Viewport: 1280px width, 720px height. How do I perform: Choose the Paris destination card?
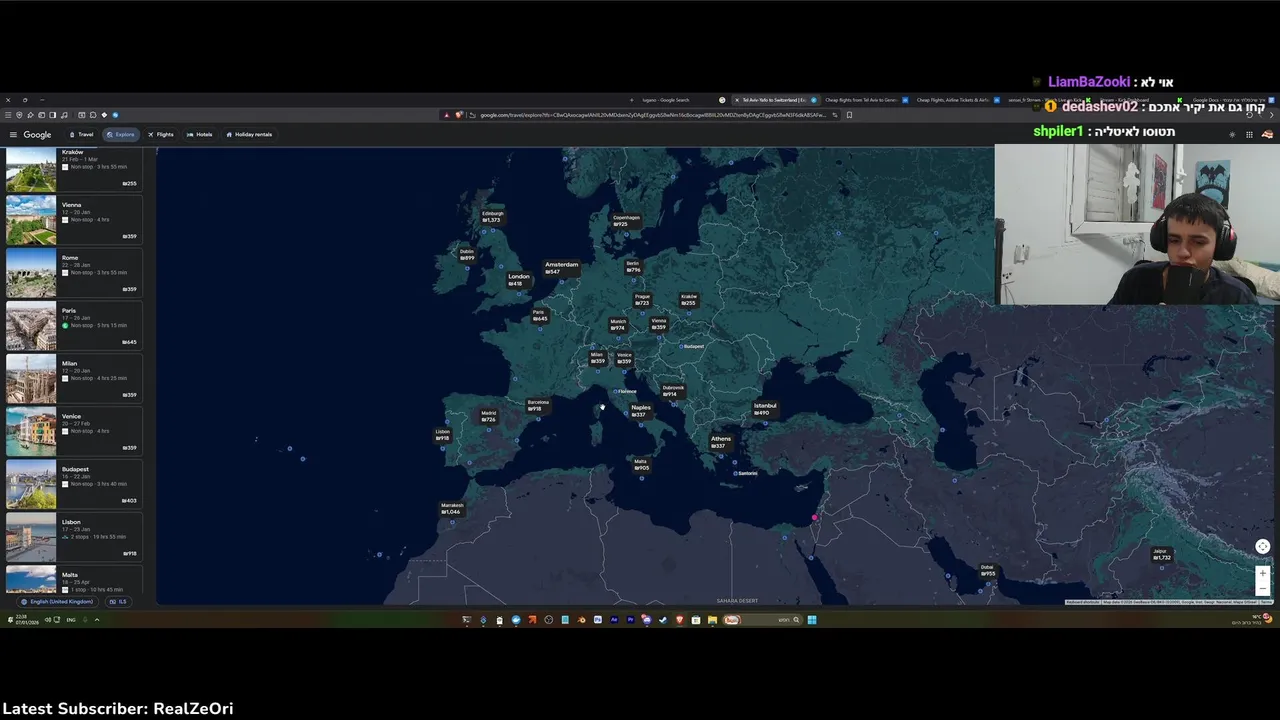click(73, 326)
